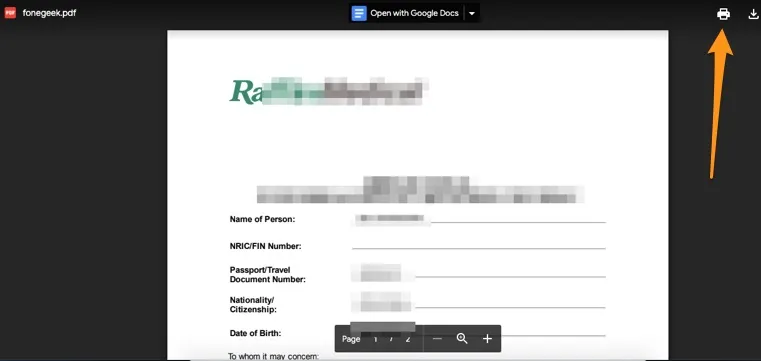
Task: Reset zoom with the magnifier icon
Action: click(x=462, y=339)
